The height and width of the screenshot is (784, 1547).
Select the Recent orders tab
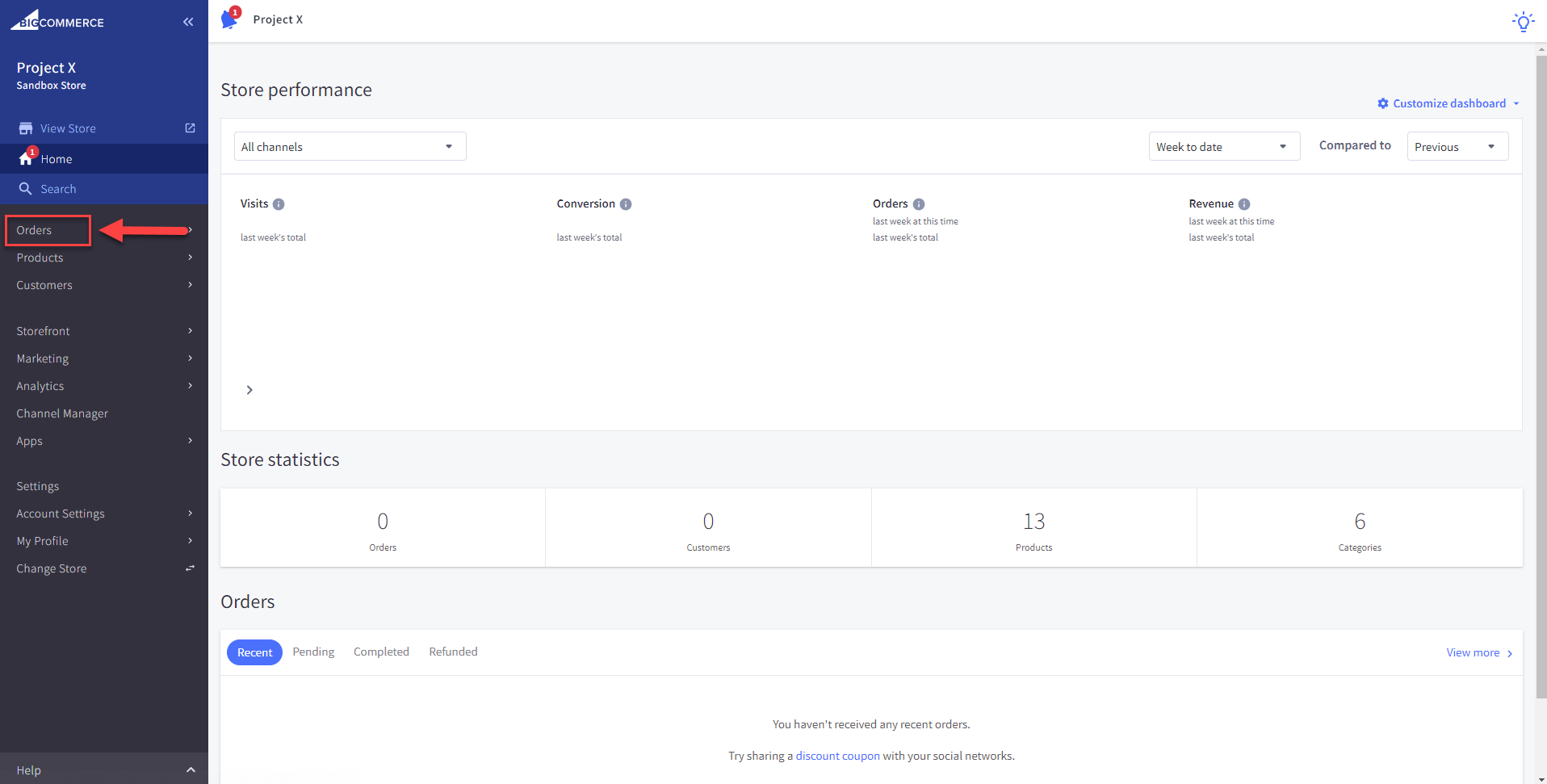pos(254,652)
